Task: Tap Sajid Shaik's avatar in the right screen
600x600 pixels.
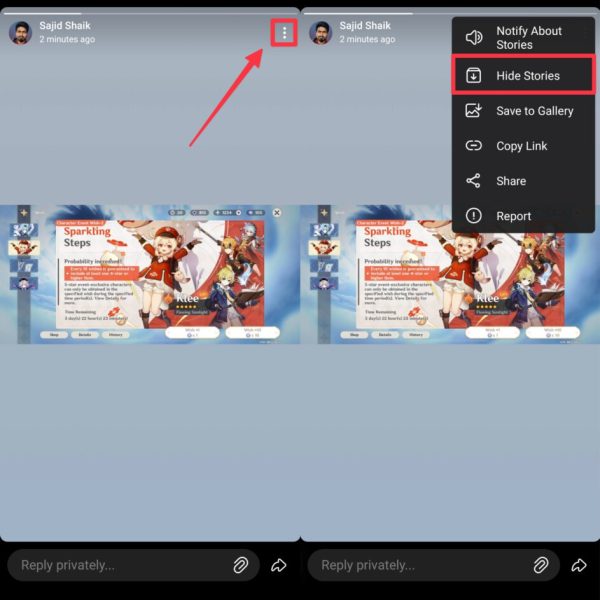Action: point(321,33)
